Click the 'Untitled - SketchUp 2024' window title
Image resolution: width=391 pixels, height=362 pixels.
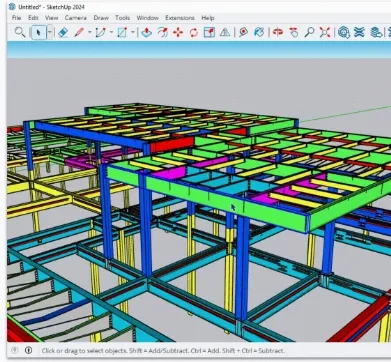point(51,7)
